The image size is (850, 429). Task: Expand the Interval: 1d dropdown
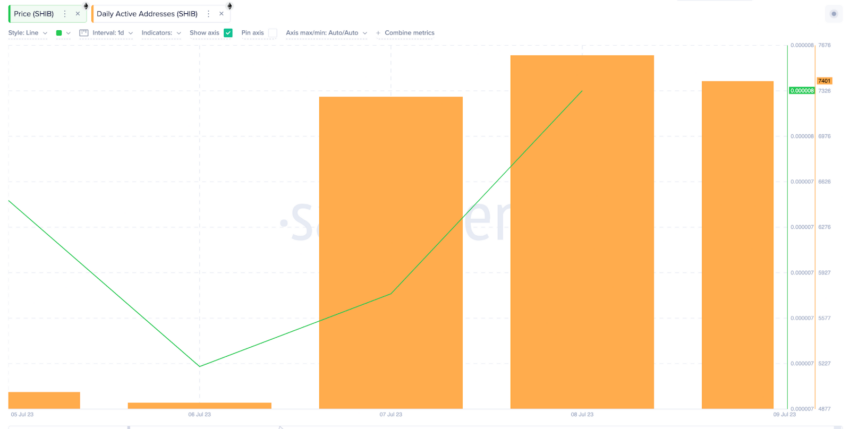pyautogui.click(x=112, y=33)
